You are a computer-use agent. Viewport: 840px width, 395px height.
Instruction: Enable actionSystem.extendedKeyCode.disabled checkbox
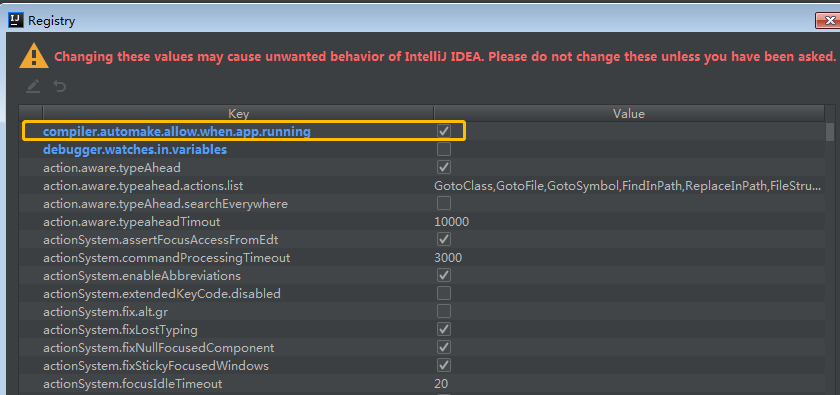pyautogui.click(x=444, y=293)
